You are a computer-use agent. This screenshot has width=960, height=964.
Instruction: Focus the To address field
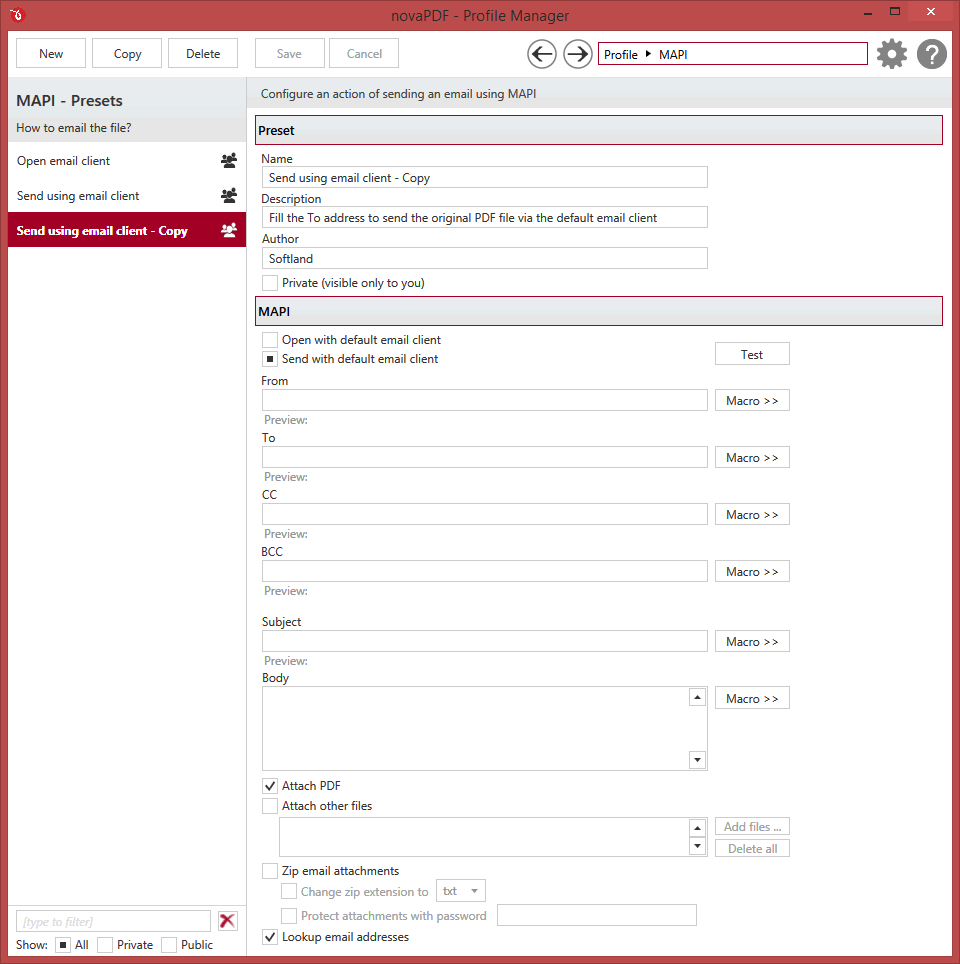pos(485,457)
